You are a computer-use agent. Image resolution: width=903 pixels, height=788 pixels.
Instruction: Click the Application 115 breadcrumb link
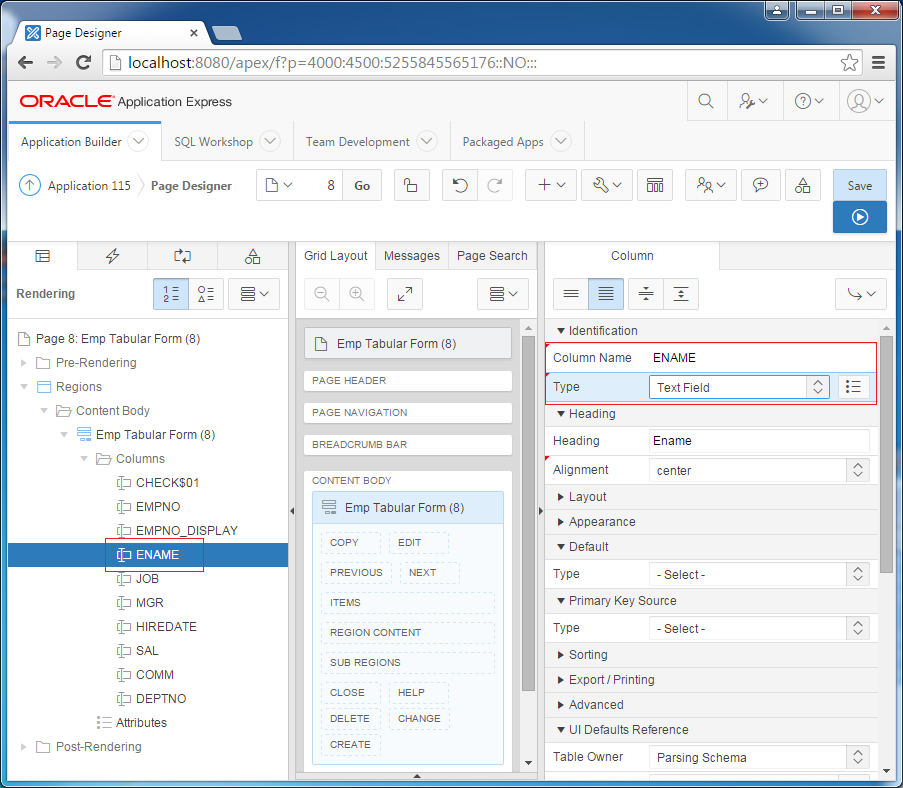tap(89, 185)
